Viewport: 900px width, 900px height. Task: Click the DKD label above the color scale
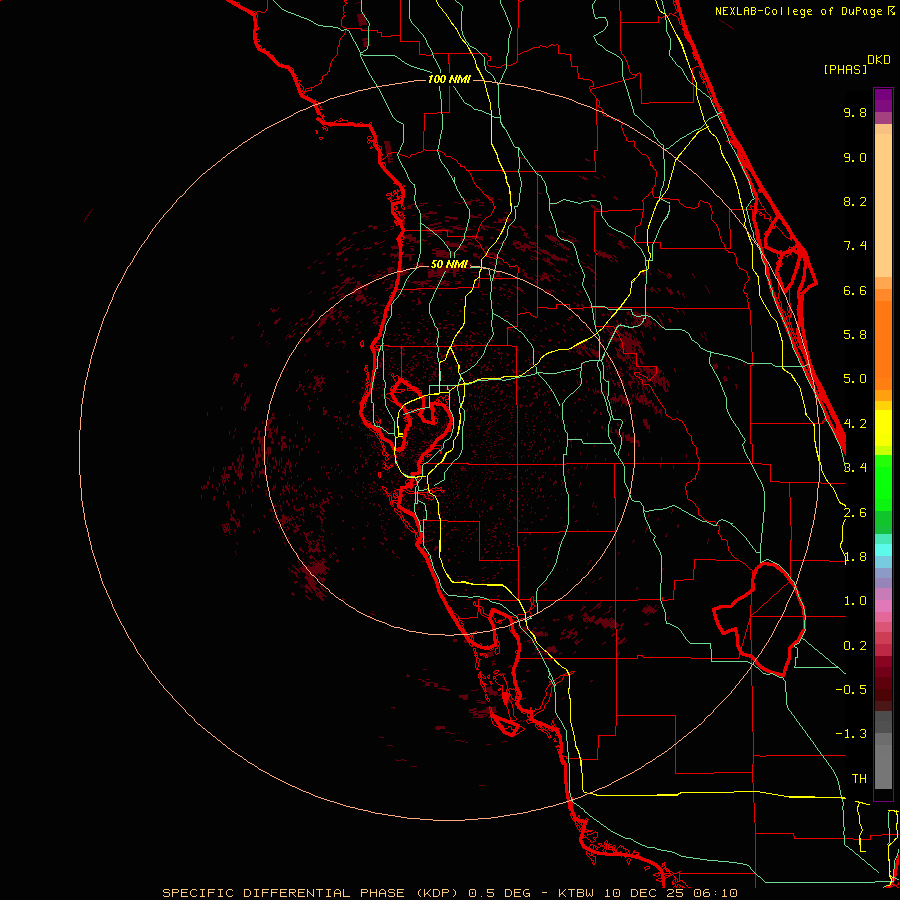pos(879,60)
